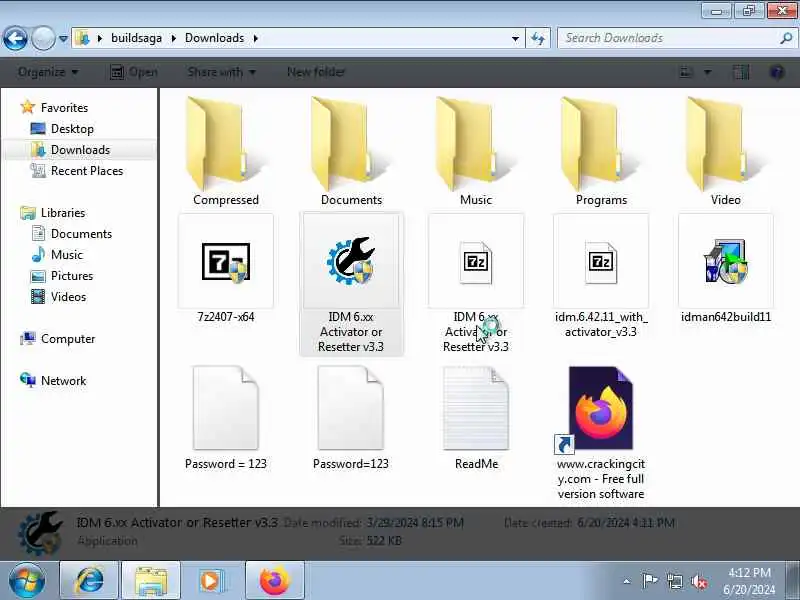Click buildsaga in the address breadcrumb
The width and height of the screenshot is (800, 600).
(136, 38)
